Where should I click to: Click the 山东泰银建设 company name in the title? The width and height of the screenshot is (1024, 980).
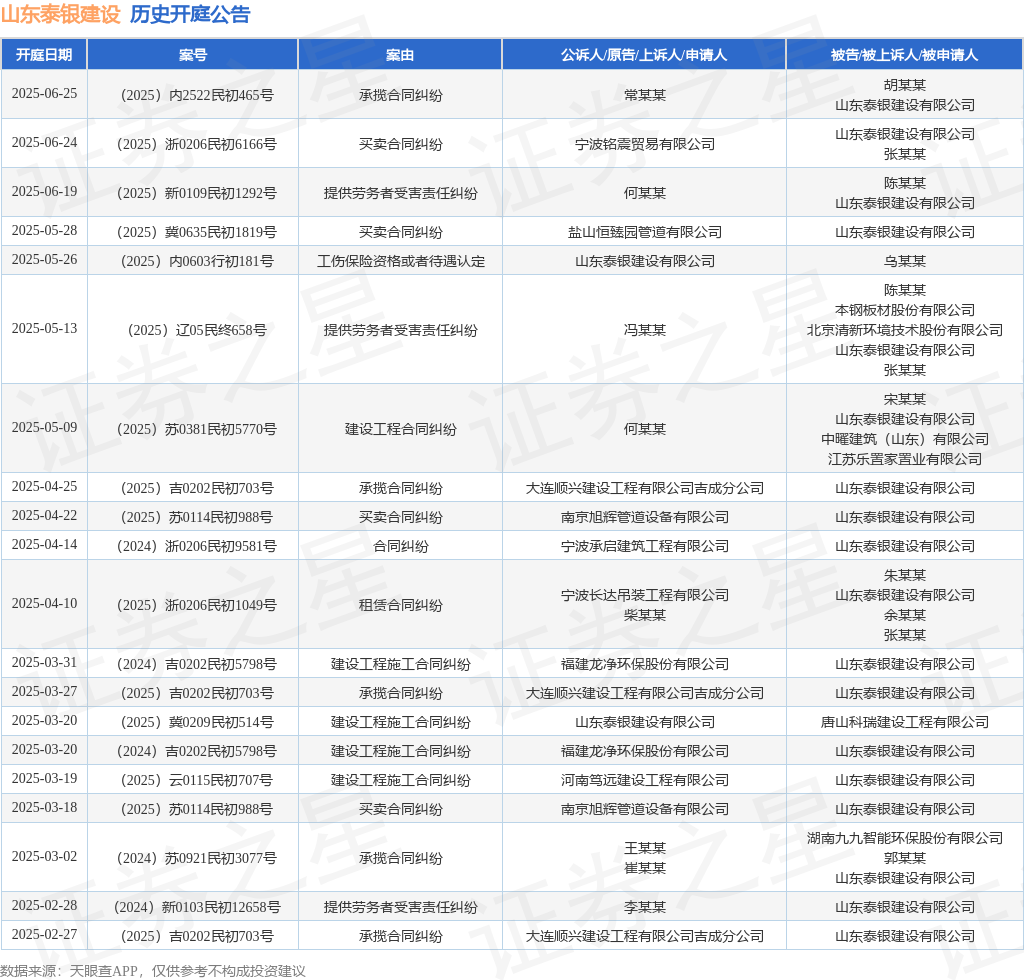click(61, 14)
